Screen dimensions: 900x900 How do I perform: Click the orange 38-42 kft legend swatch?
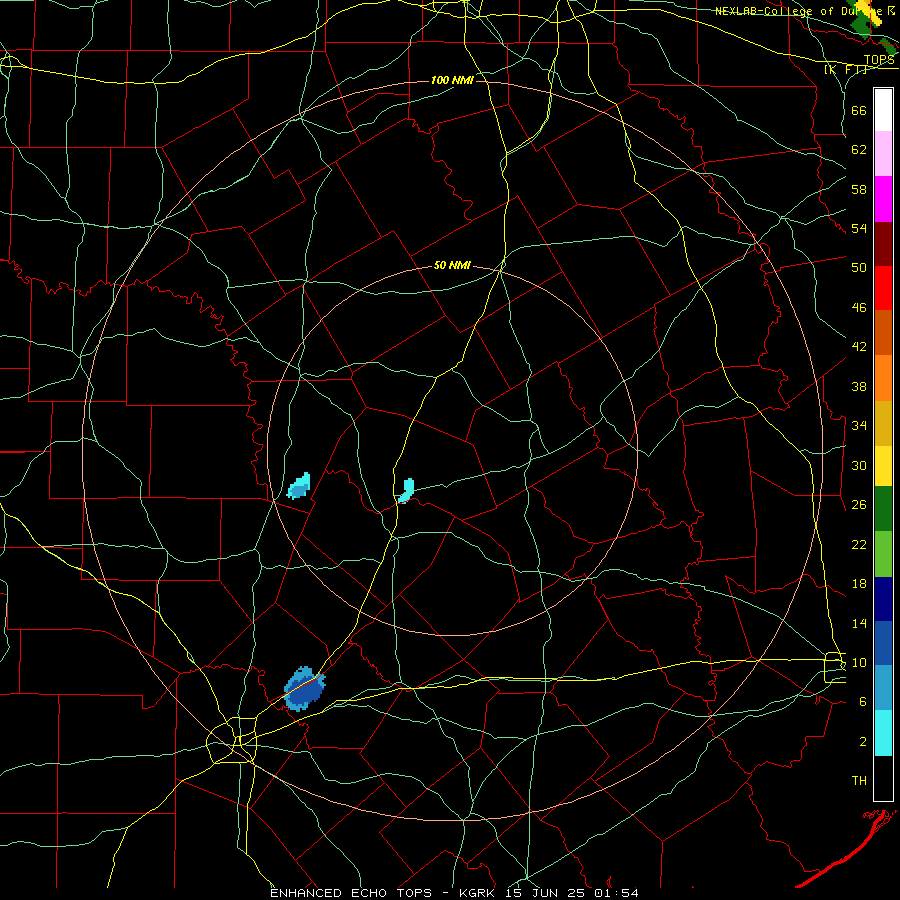tap(883, 378)
